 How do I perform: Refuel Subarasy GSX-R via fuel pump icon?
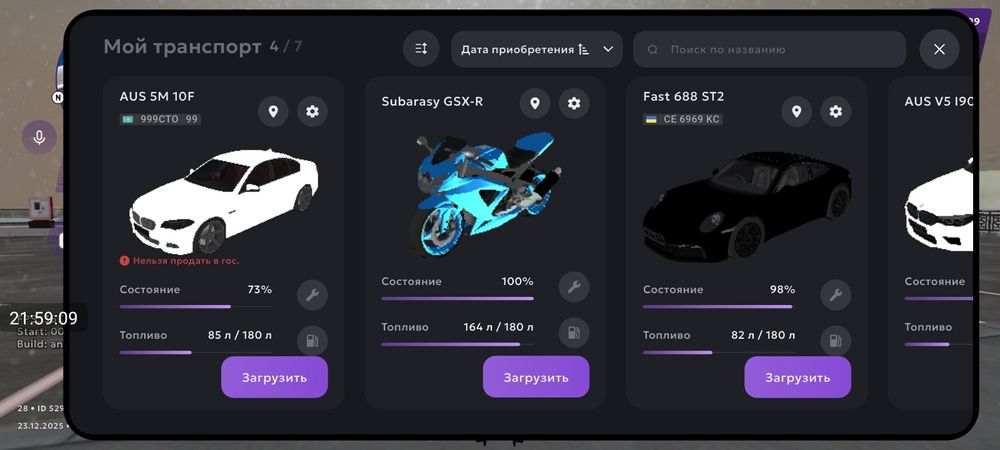pyautogui.click(x=574, y=332)
